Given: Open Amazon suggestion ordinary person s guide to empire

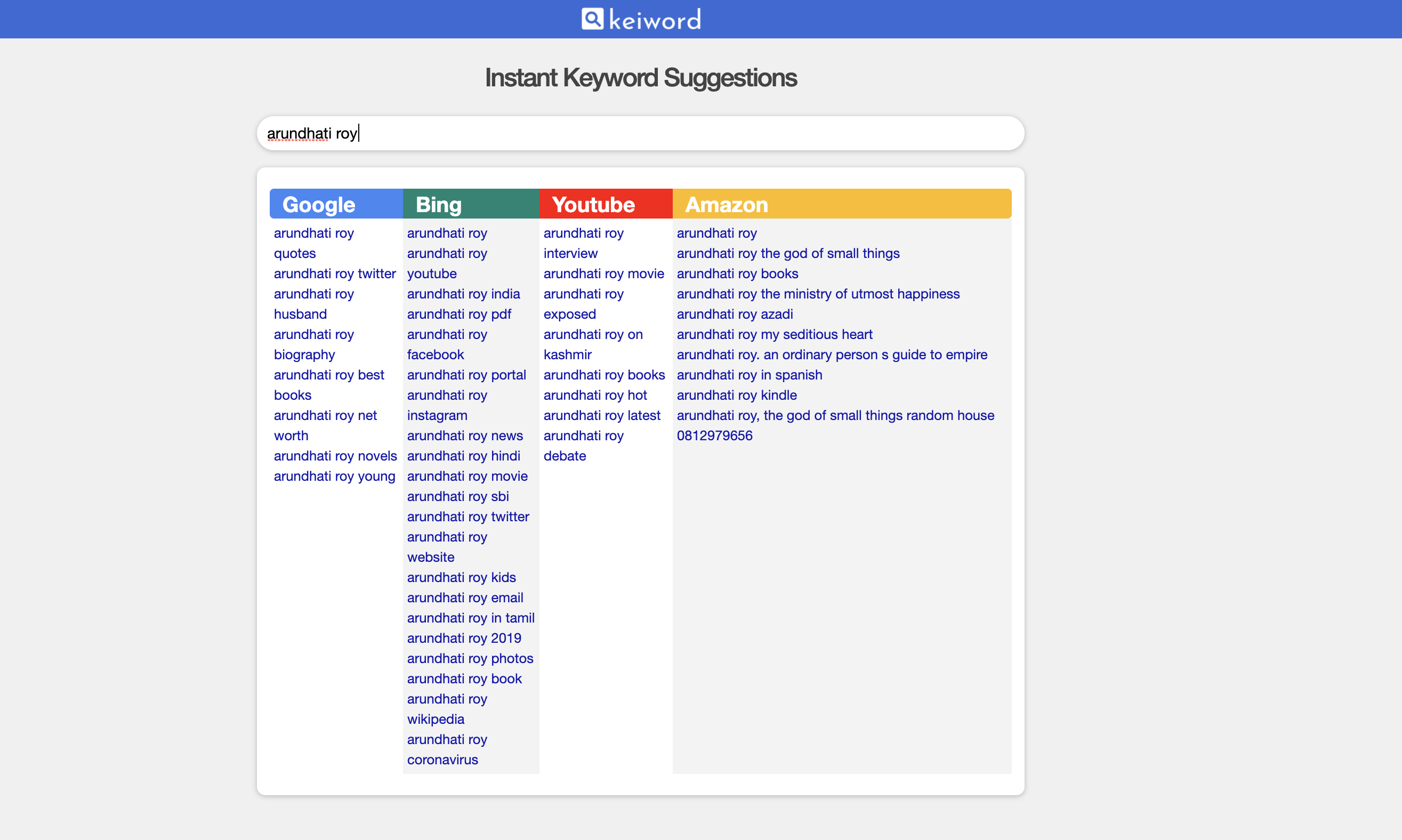Looking at the screenshot, I should (x=832, y=355).
